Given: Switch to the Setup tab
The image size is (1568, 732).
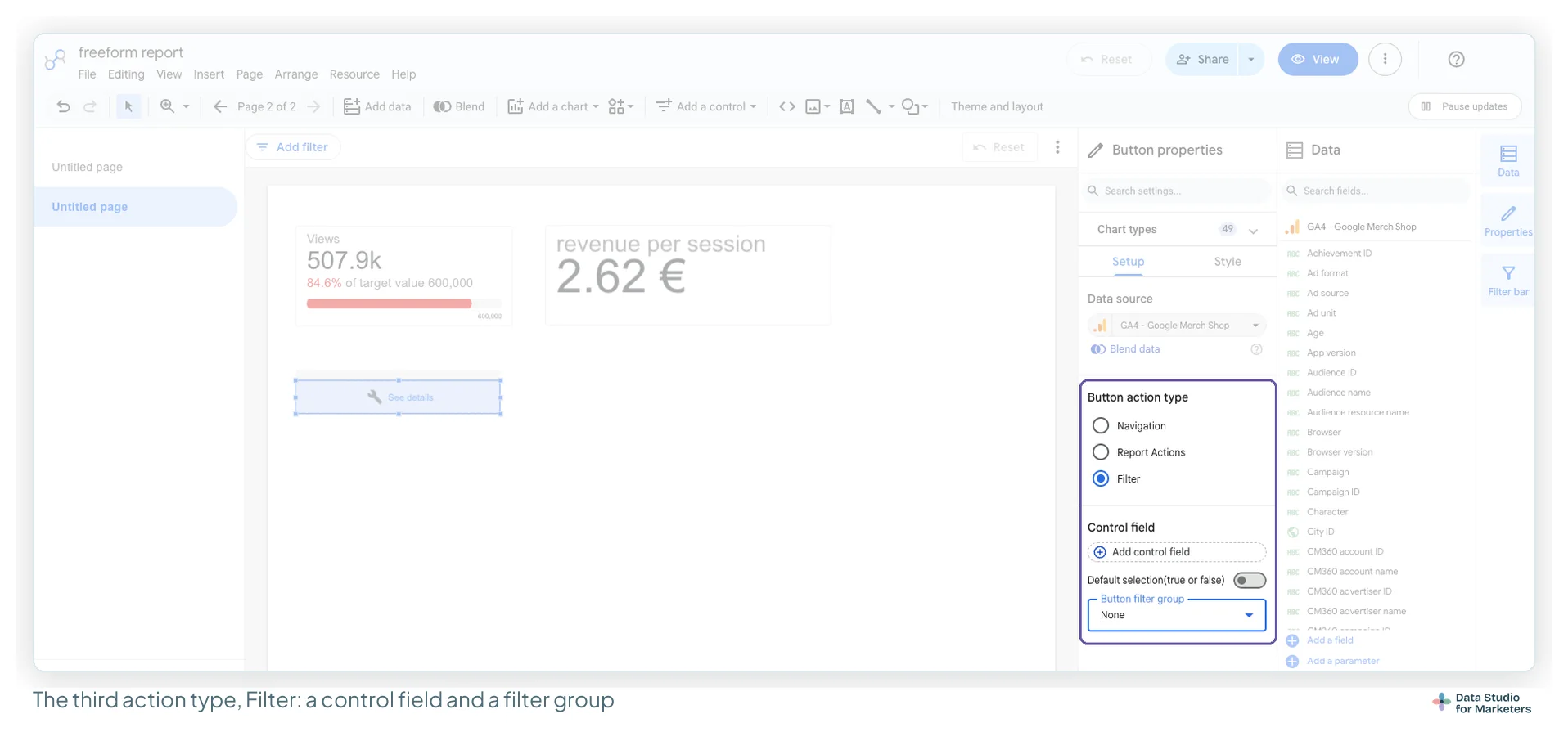Looking at the screenshot, I should click(x=1128, y=262).
